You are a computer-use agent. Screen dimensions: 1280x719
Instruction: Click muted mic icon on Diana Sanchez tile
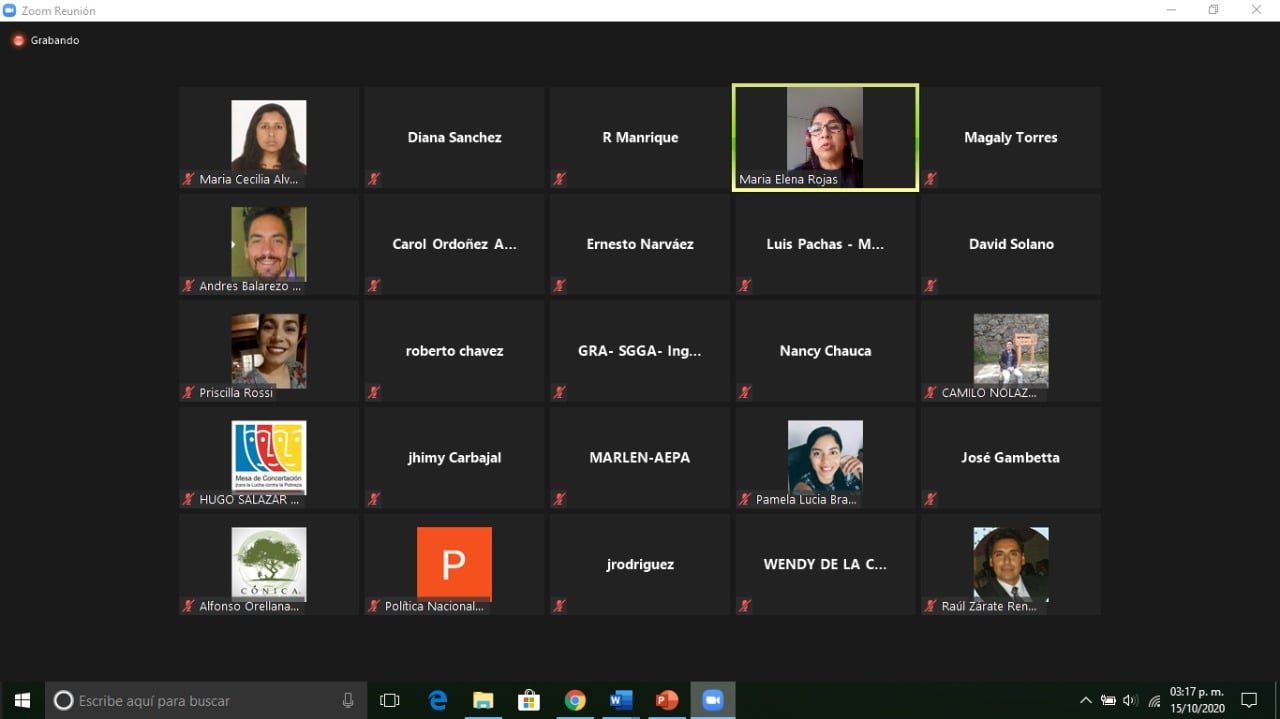pyautogui.click(x=373, y=179)
